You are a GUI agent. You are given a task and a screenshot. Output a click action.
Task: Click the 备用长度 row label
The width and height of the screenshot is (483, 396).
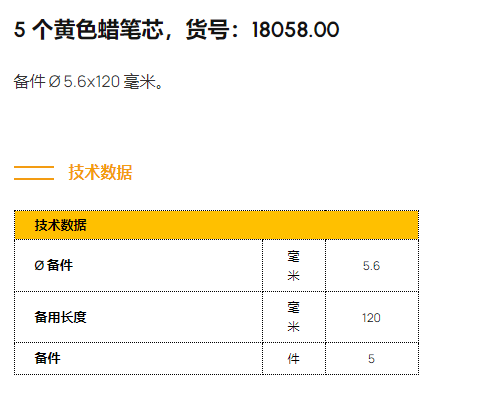coord(60,317)
